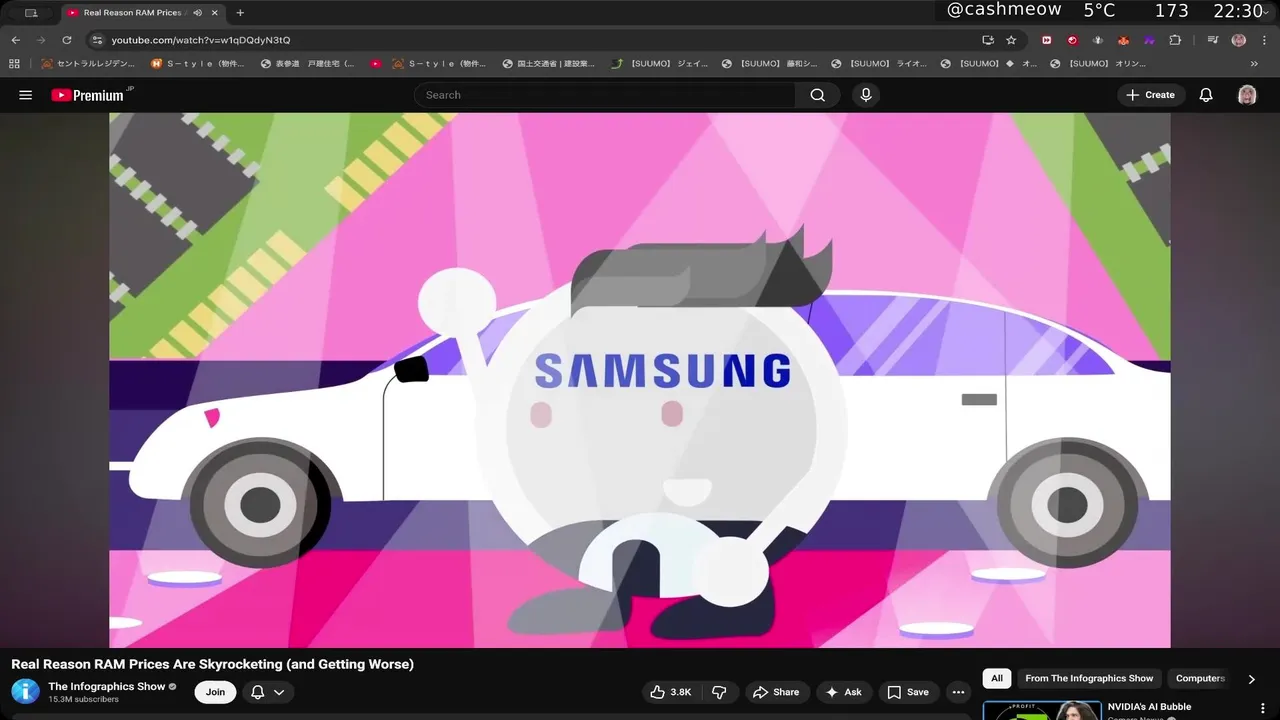The height and width of the screenshot is (720, 1280).
Task: Save the video to a playlist
Action: tap(908, 692)
